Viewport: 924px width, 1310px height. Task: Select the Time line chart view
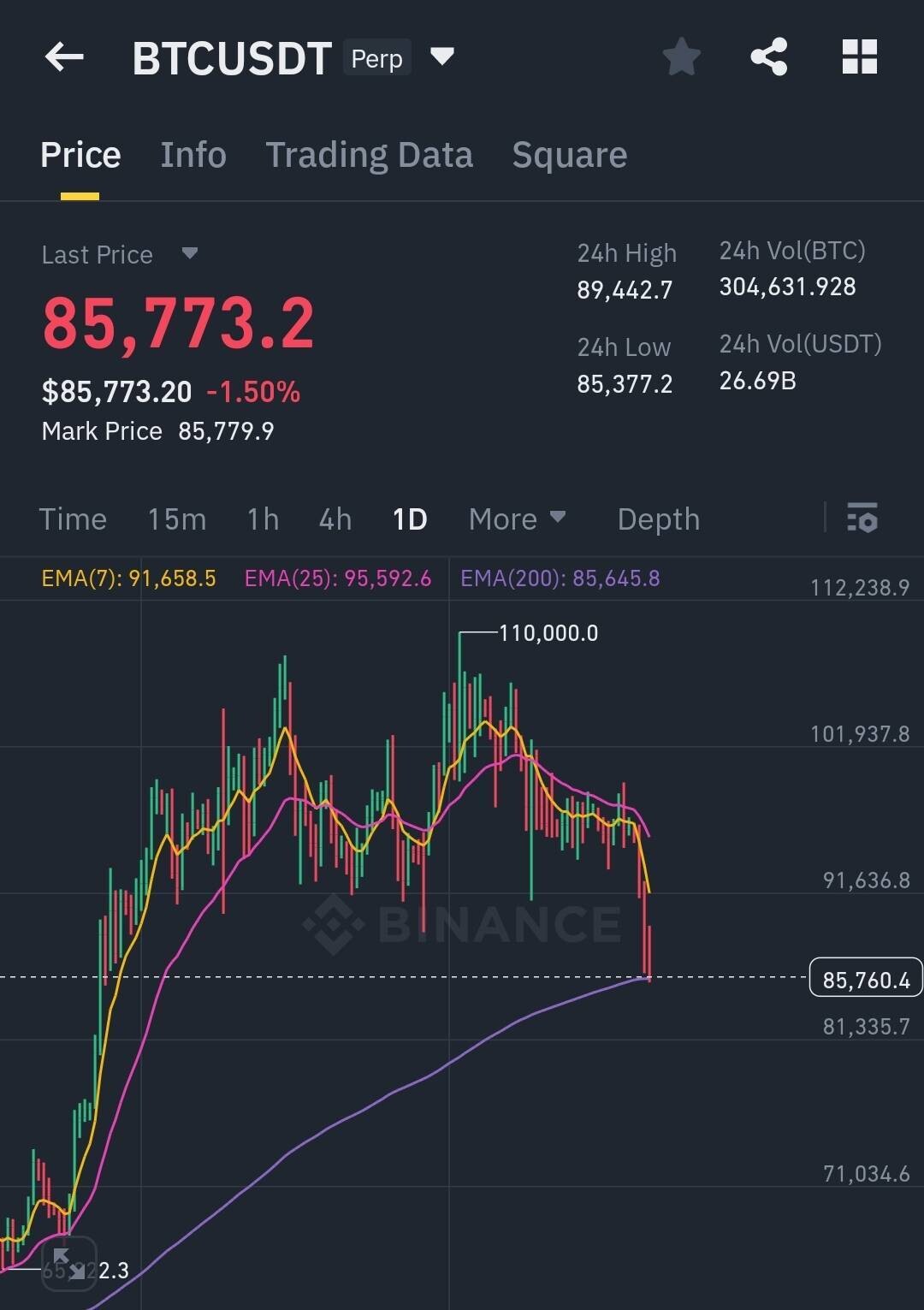coord(73,519)
